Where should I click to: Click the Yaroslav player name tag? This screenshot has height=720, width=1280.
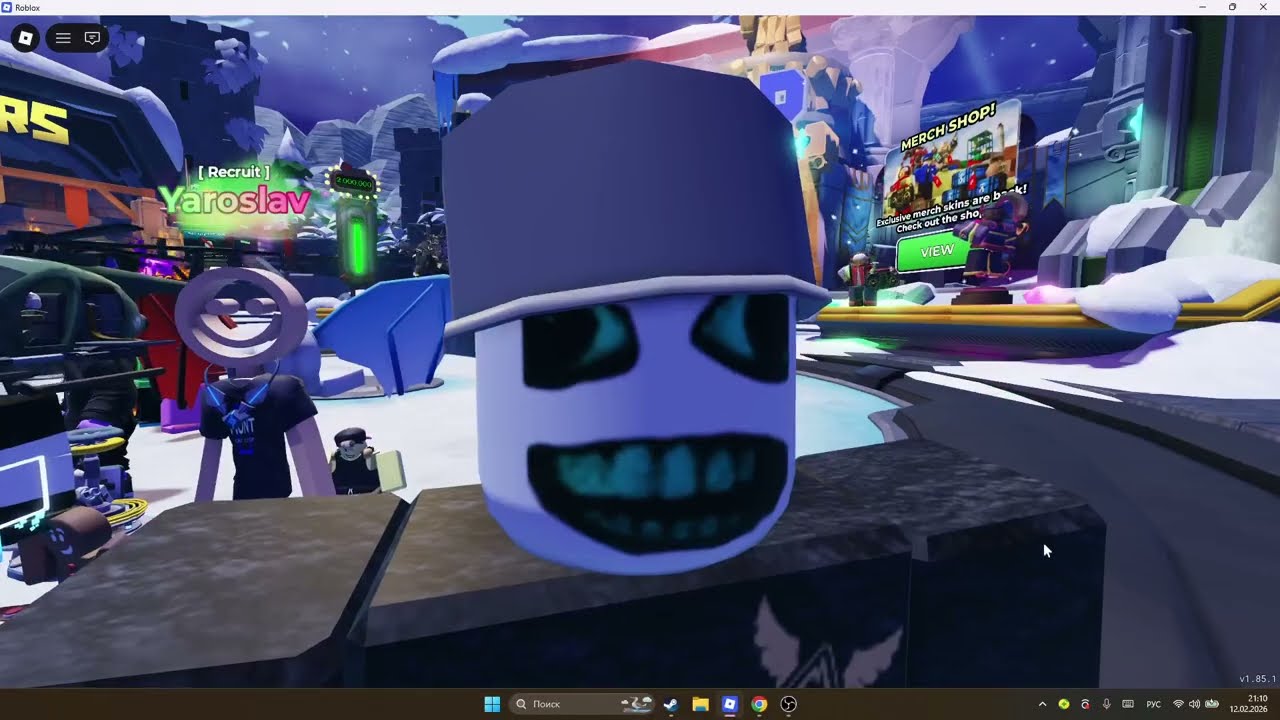tap(234, 201)
